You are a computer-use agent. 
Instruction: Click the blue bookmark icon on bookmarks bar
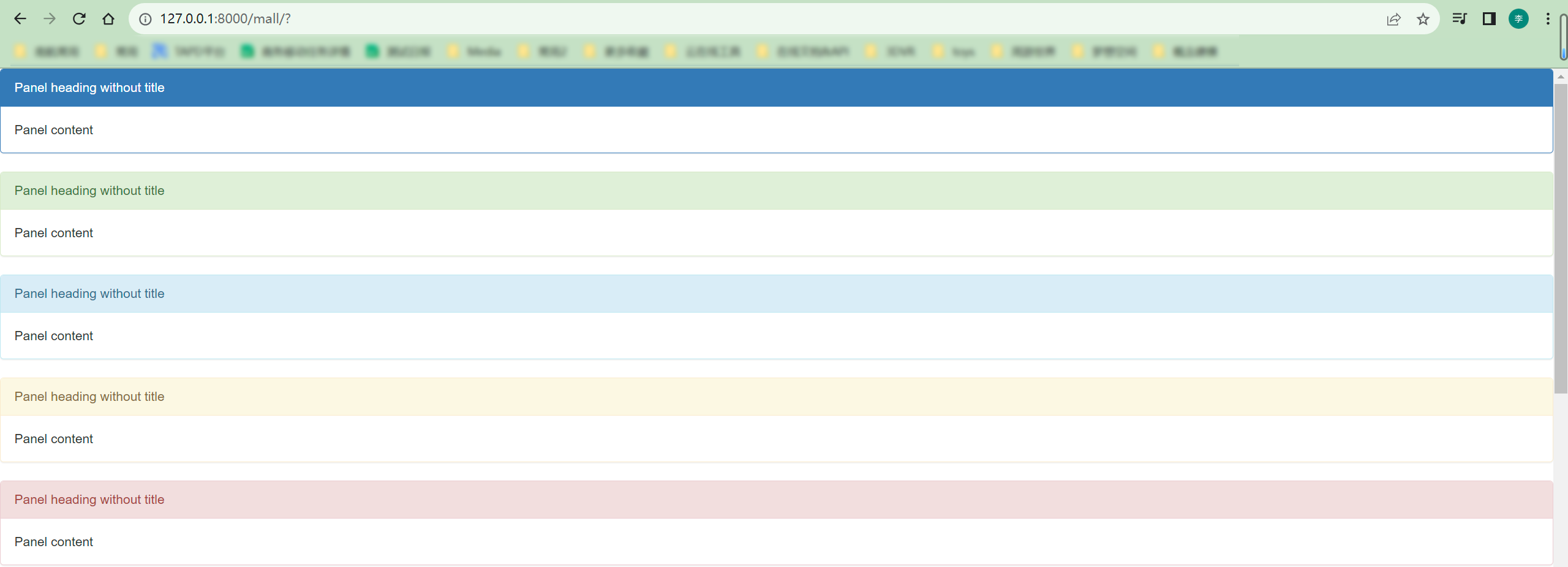(160, 51)
